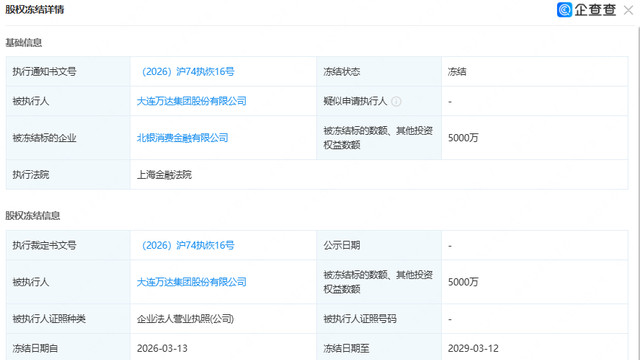This screenshot has height=360, width=640.
Task: Select the 冻结状态 value 冻结
Action: click(457, 72)
